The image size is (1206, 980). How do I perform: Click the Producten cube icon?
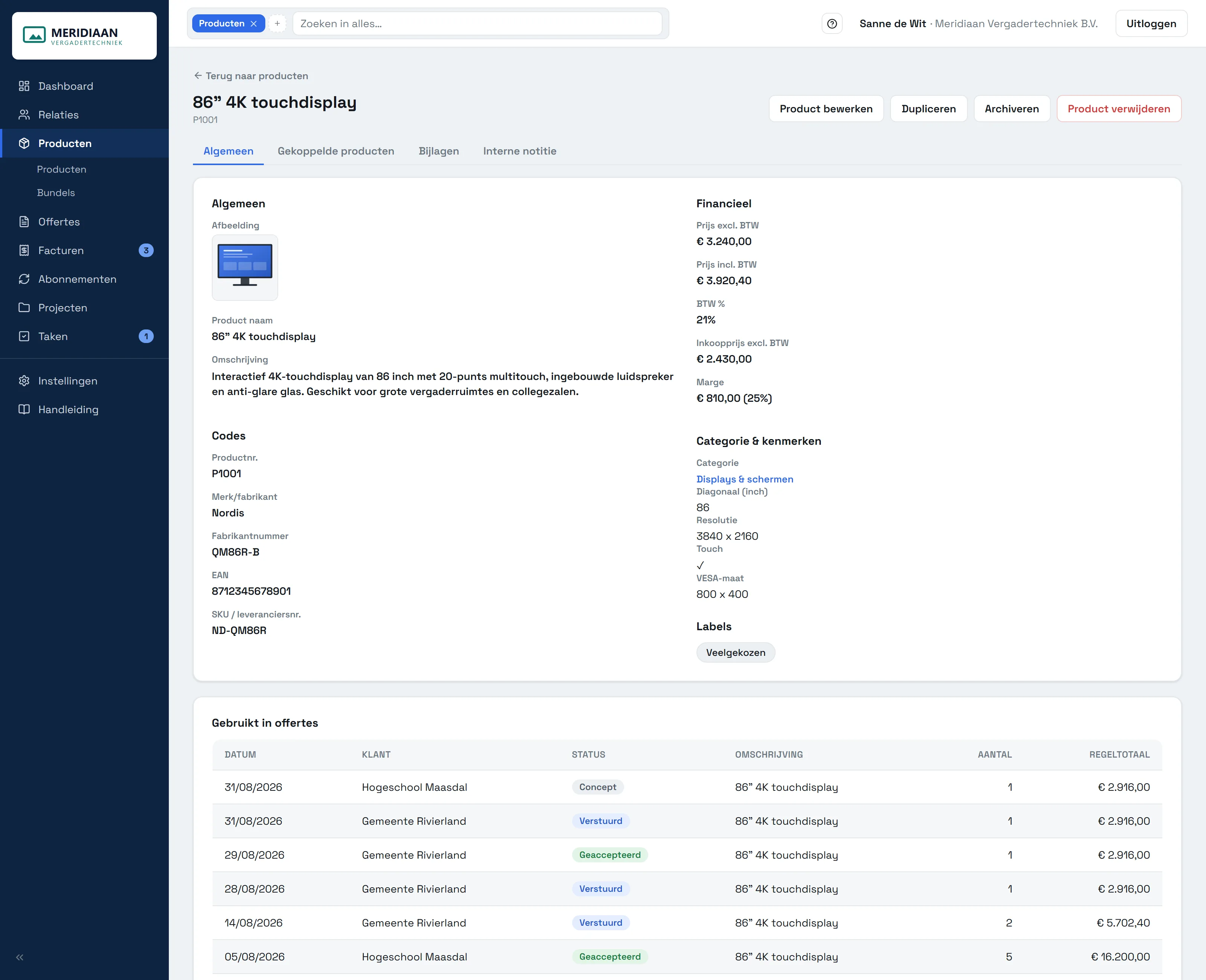[24, 143]
